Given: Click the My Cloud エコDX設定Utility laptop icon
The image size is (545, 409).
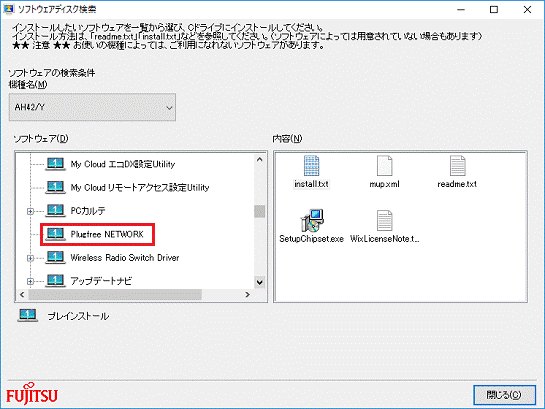Looking at the screenshot, I should point(55,164).
